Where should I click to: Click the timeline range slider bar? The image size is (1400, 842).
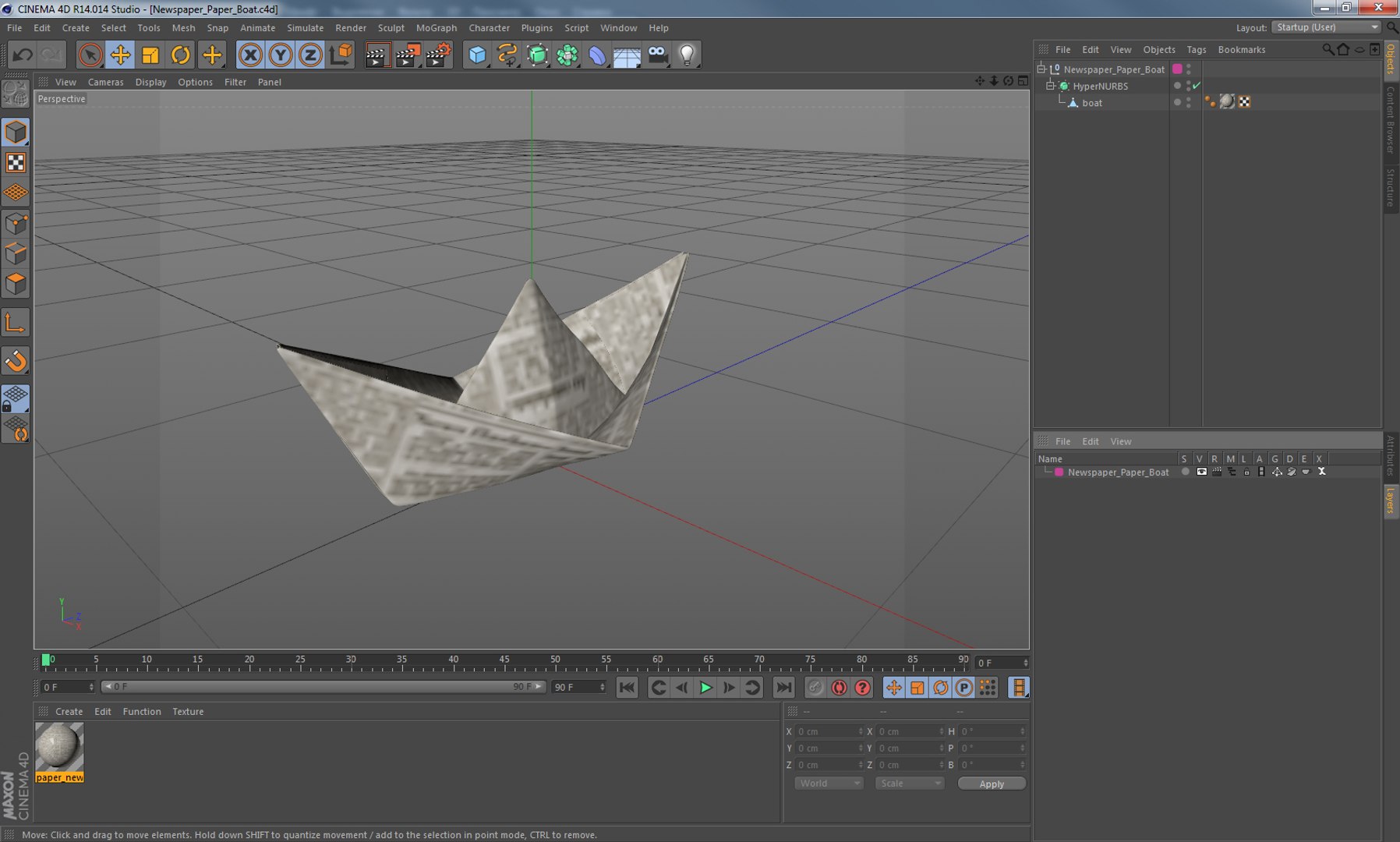pyautogui.click(x=323, y=687)
